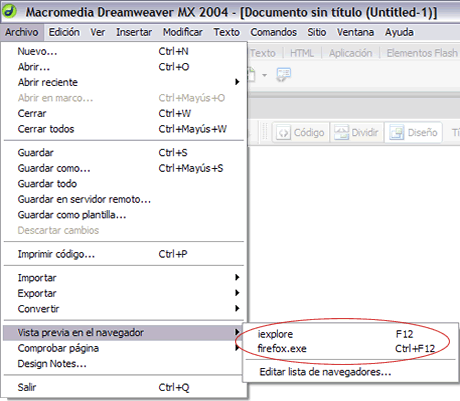Open the Ver menu
The width and height of the screenshot is (460, 401).
[98, 32]
